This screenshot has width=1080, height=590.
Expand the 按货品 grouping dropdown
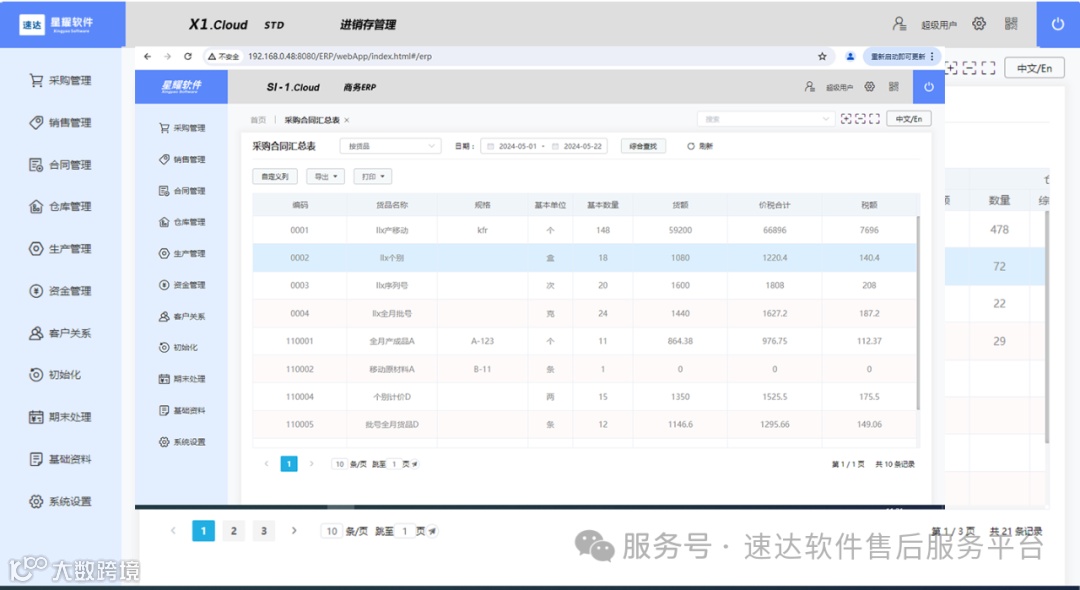click(x=391, y=146)
